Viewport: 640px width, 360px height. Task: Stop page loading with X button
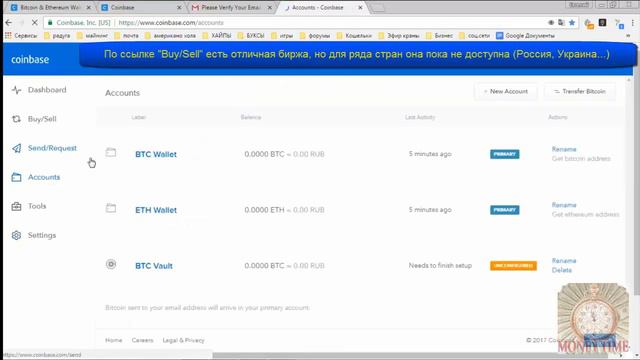pos(34,22)
